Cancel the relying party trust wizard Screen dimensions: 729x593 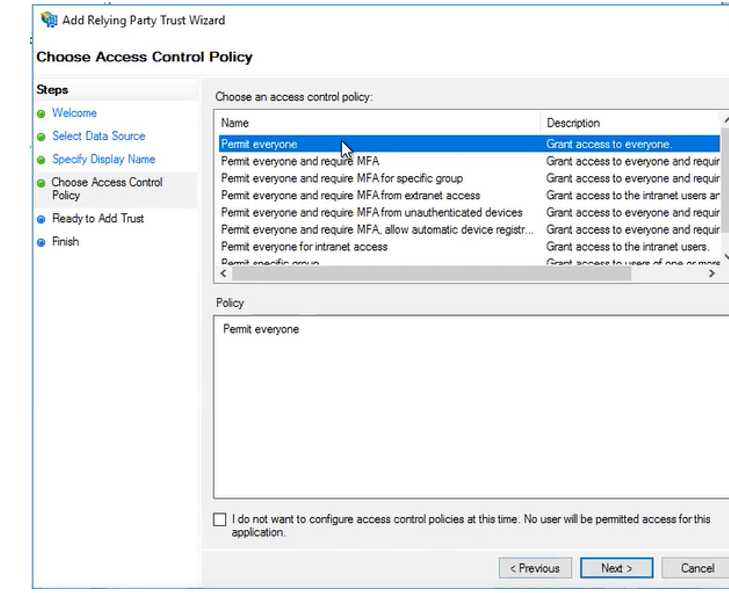[x=697, y=568]
